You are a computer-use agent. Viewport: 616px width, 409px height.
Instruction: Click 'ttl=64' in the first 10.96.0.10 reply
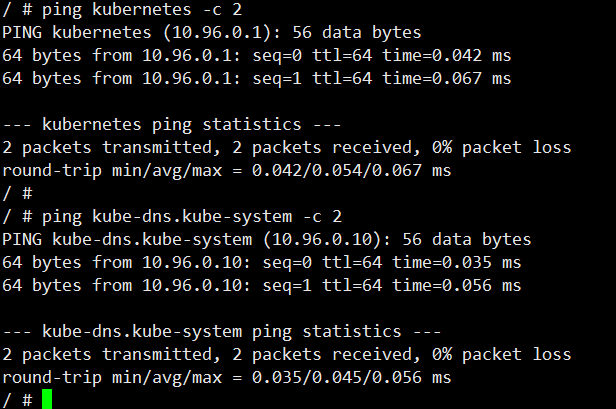(x=352, y=262)
